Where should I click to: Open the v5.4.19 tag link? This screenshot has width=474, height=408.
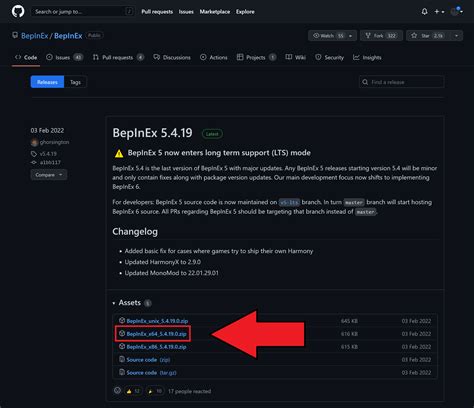(48, 154)
